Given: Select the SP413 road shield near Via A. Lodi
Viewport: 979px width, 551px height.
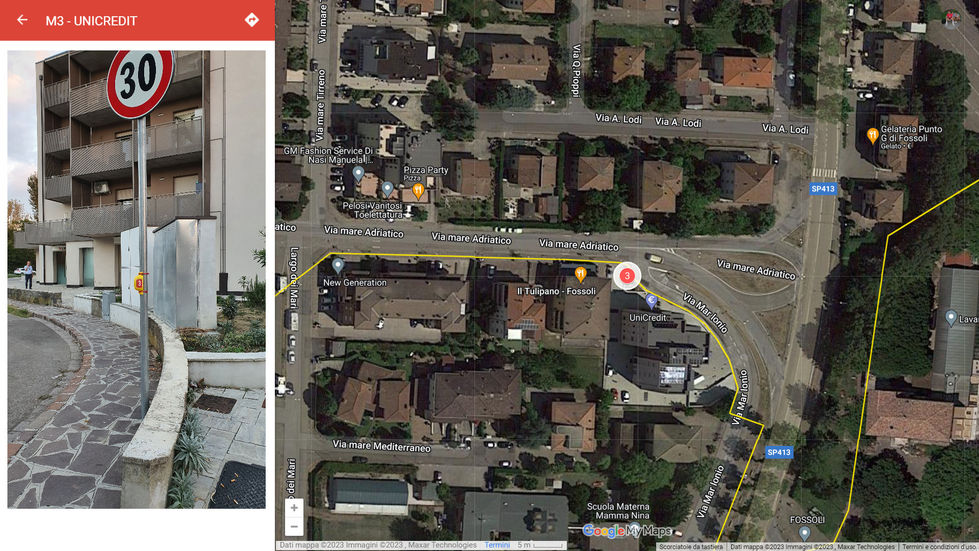Looking at the screenshot, I should [822, 188].
